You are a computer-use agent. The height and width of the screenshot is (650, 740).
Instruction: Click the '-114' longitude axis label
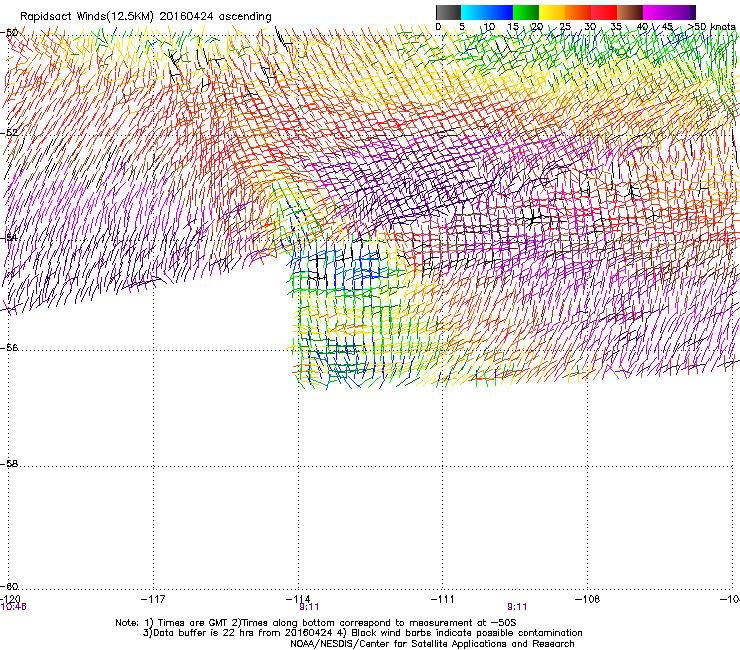point(298,599)
